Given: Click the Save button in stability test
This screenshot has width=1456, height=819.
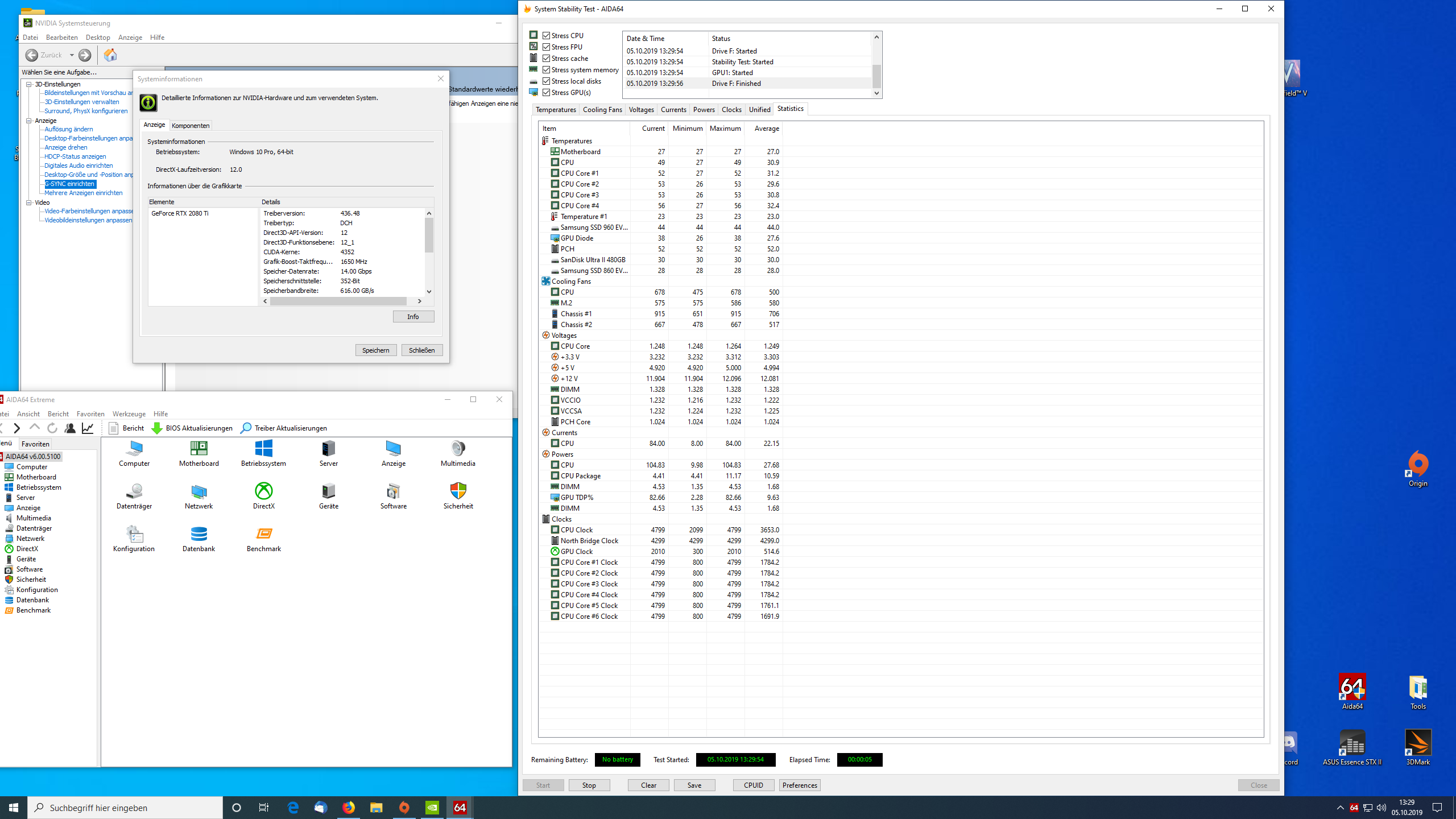Looking at the screenshot, I should (694, 785).
